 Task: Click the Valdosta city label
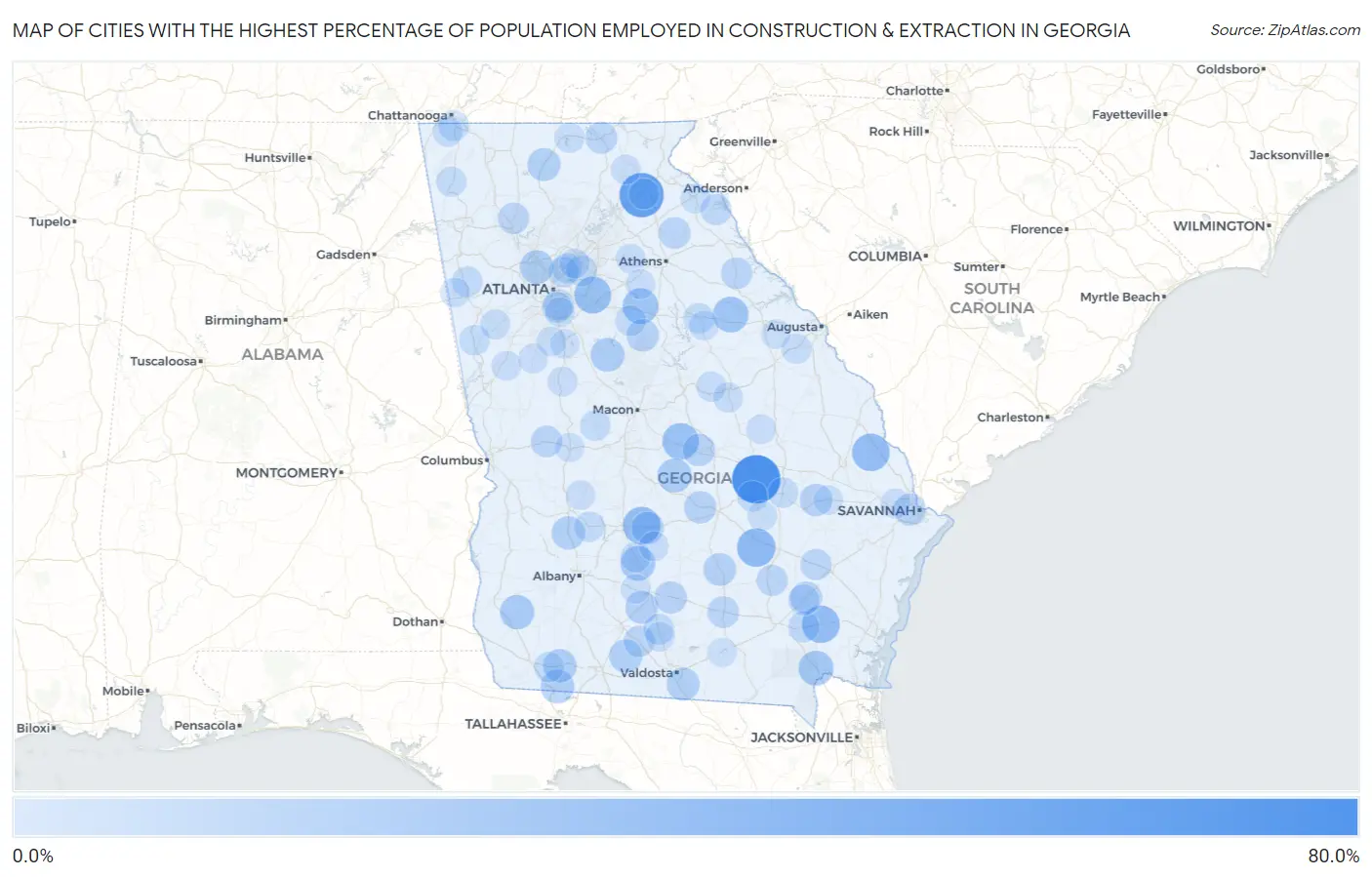(x=646, y=673)
